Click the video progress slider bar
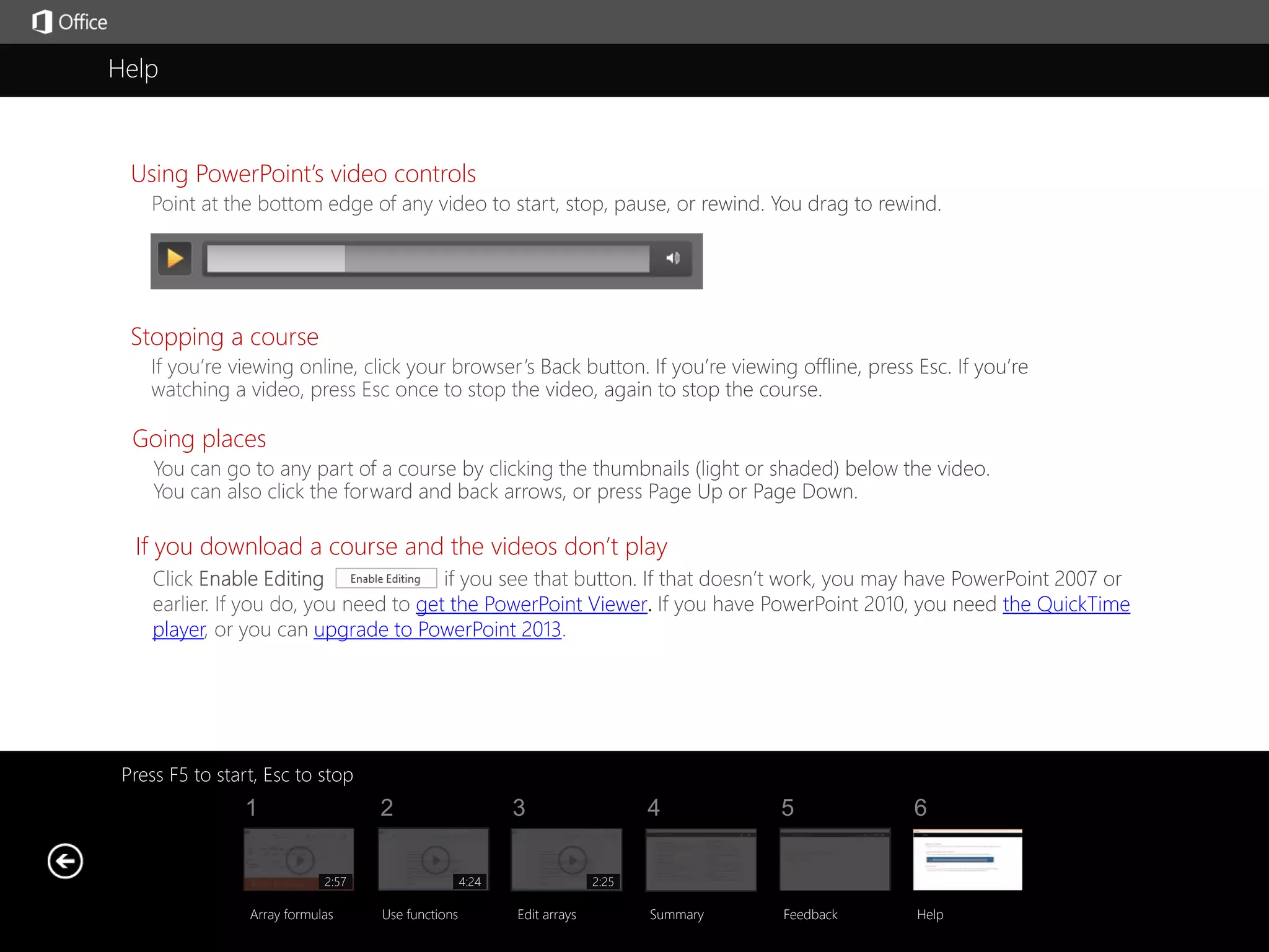This screenshot has height=952, width=1269. pos(428,258)
